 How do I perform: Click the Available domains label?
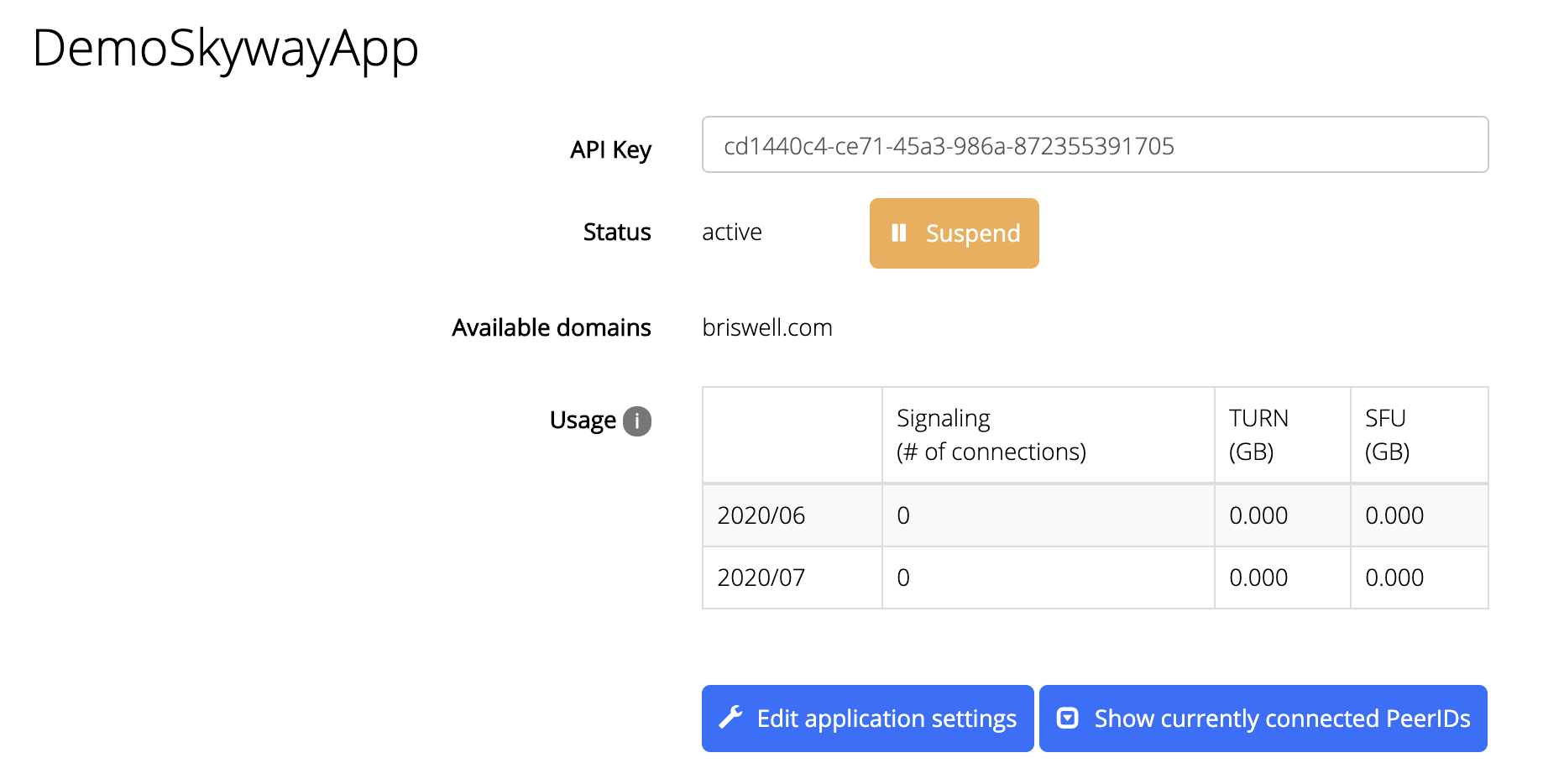pyautogui.click(x=551, y=327)
